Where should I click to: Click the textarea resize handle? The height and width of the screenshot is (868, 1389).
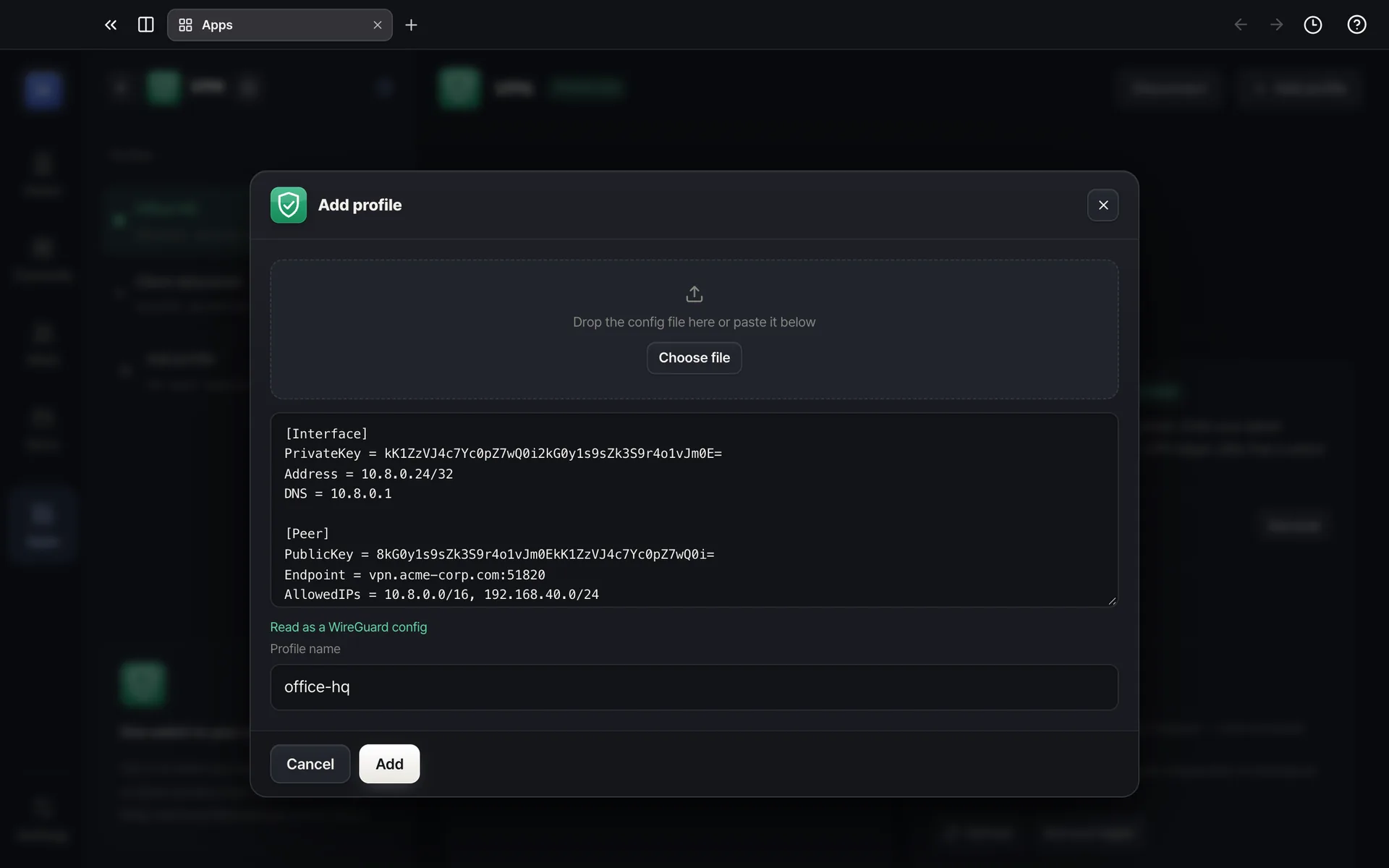pyautogui.click(x=1112, y=601)
